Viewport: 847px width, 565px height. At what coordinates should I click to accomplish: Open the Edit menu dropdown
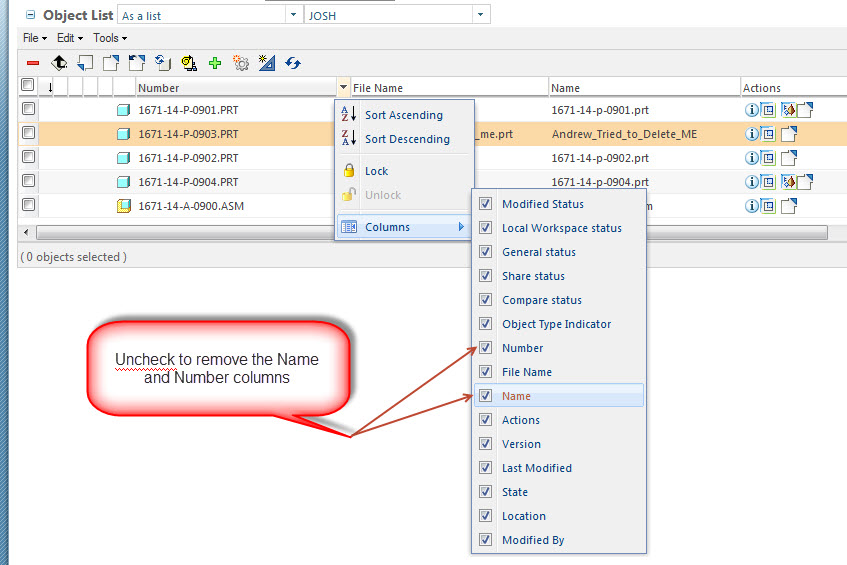click(70, 38)
